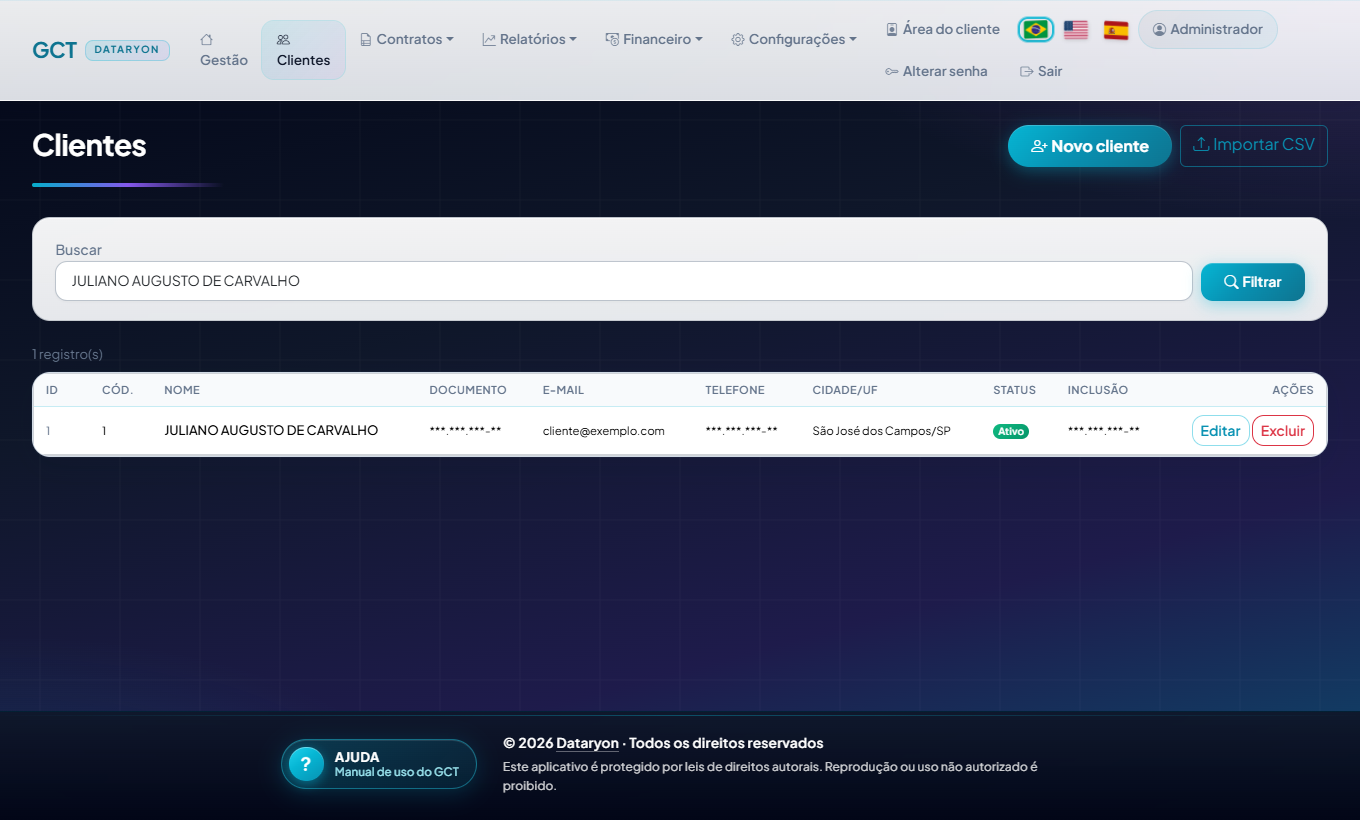Click the house icon above Gestão

(206, 40)
